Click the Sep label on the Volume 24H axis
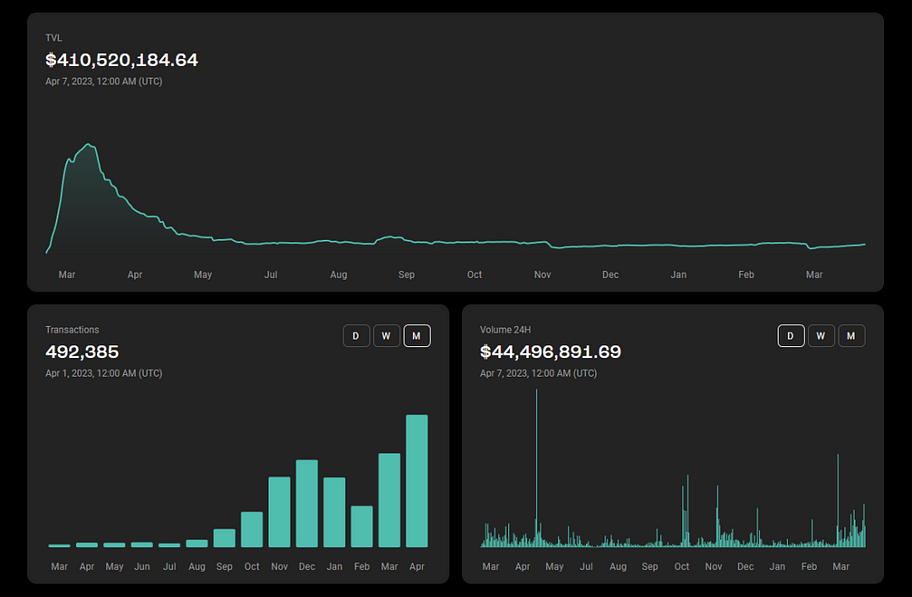The height and width of the screenshot is (597, 912). tap(650, 567)
